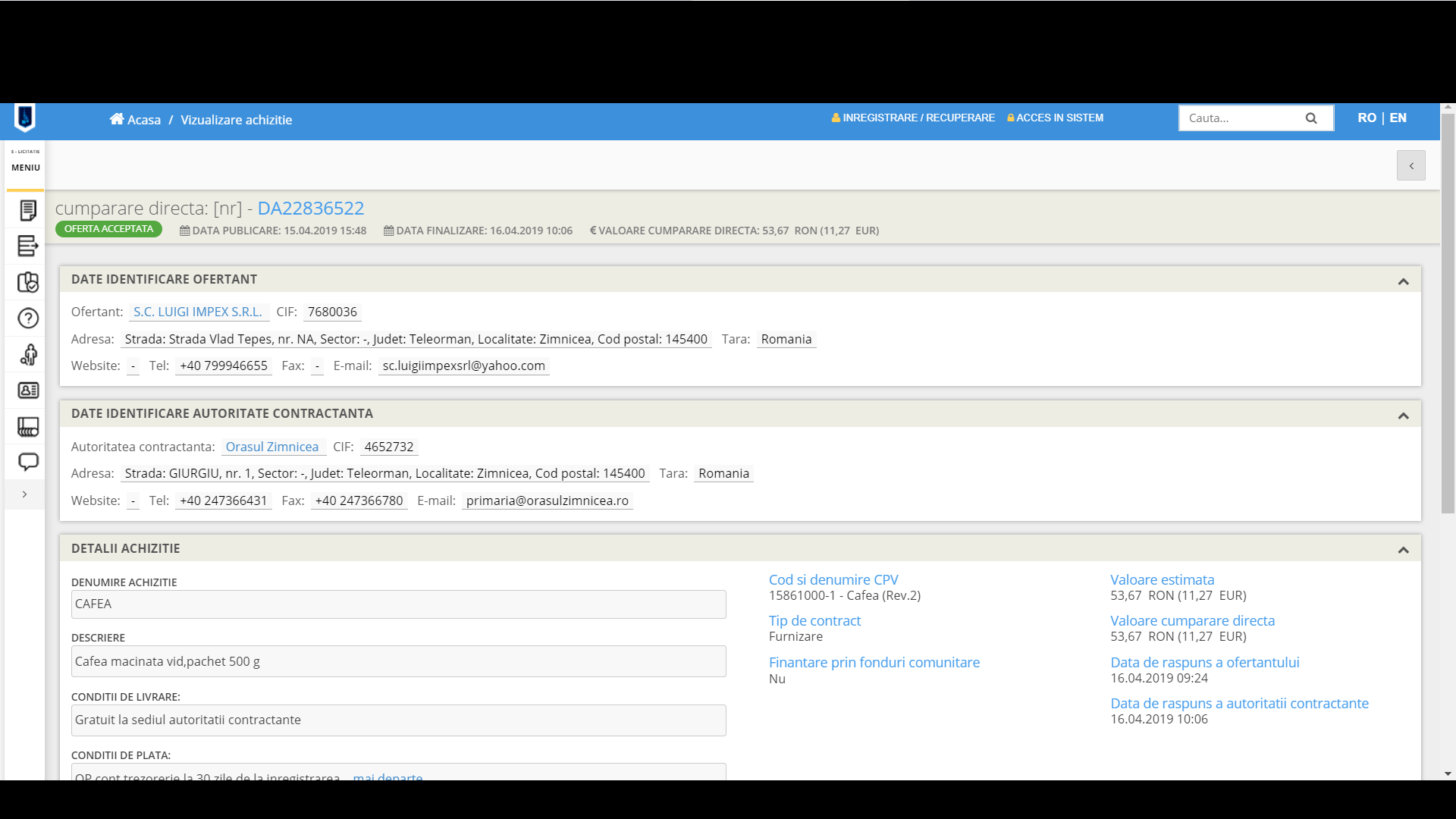Click the shield logo in header
The width and height of the screenshot is (1456, 819).
click(x=25, y=118)
